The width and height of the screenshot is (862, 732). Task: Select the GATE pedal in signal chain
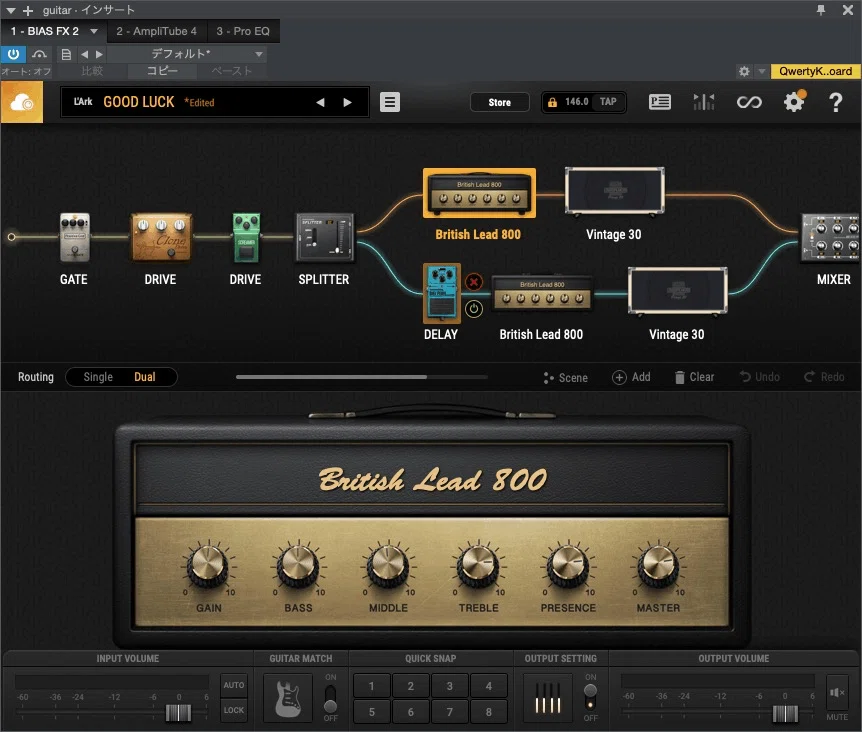tap(74, 237)
